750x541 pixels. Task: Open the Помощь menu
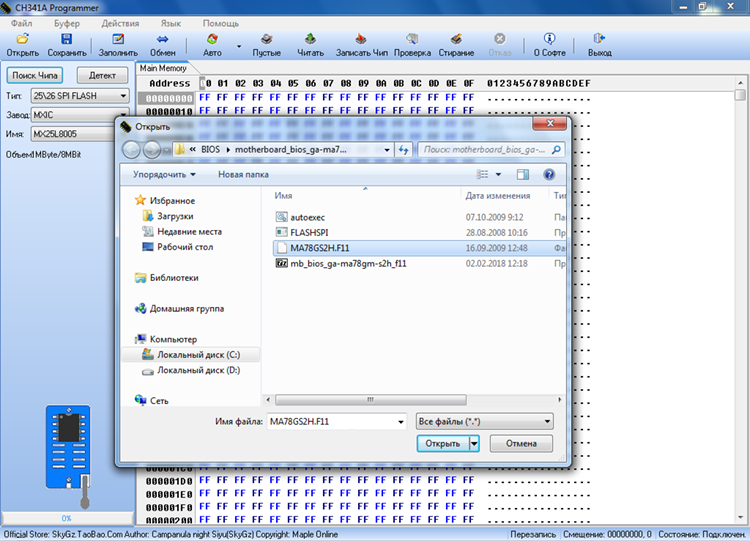tap(221, 23)
